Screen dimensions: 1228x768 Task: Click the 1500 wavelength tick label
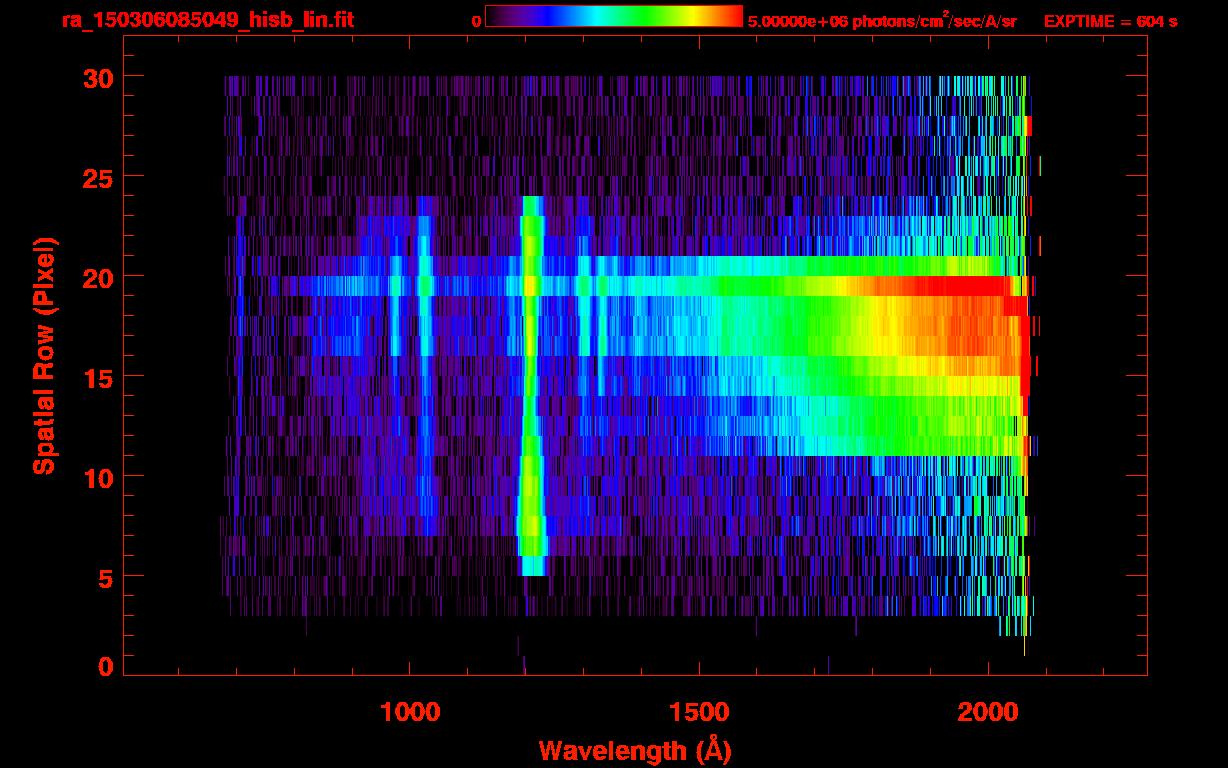coord(699,712)
